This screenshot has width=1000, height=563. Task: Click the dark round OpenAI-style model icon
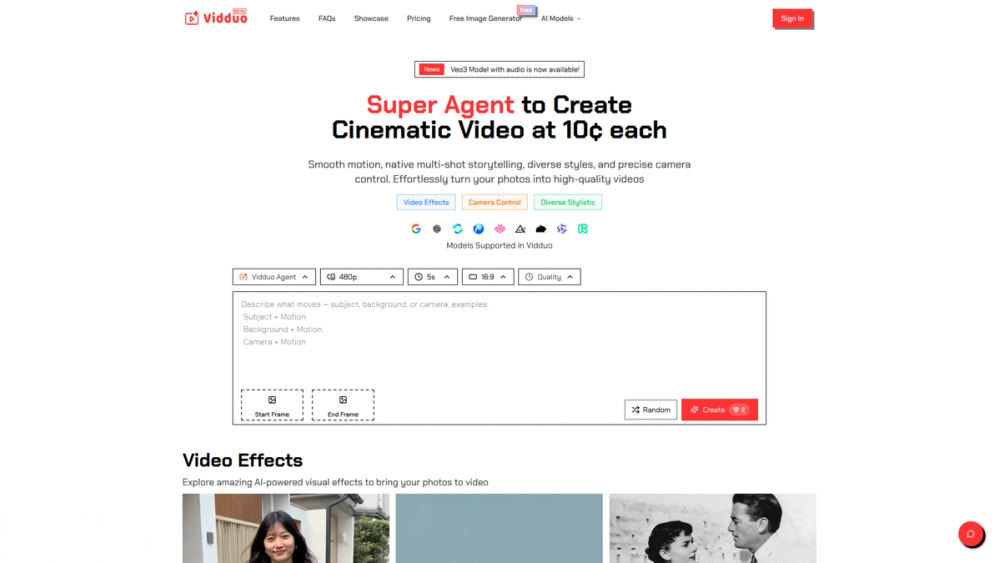pos(437,229)
